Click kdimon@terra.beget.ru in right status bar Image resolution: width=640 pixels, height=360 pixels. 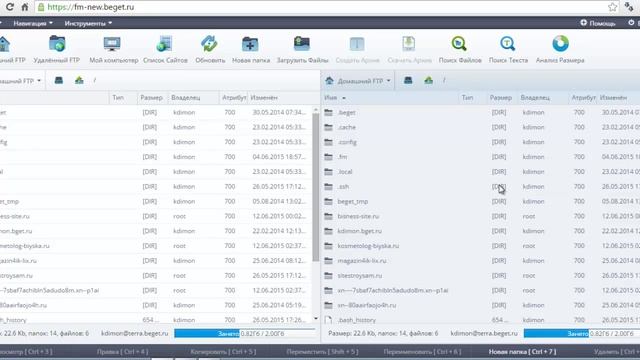pos(484,333)
